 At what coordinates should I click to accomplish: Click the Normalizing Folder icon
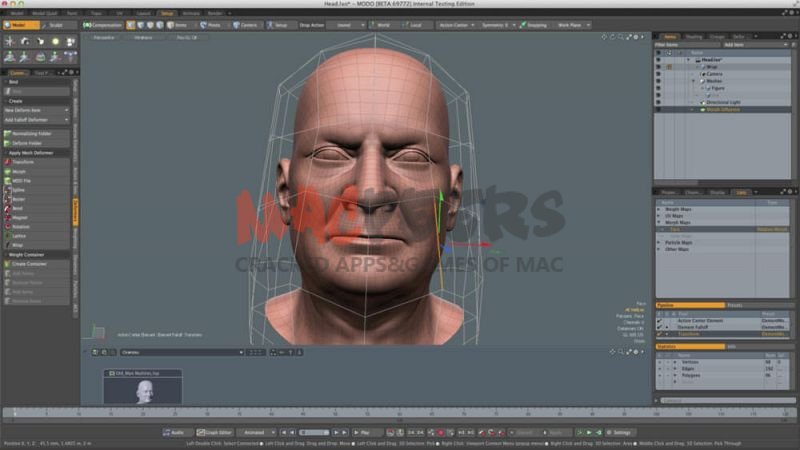coord(8,133)
